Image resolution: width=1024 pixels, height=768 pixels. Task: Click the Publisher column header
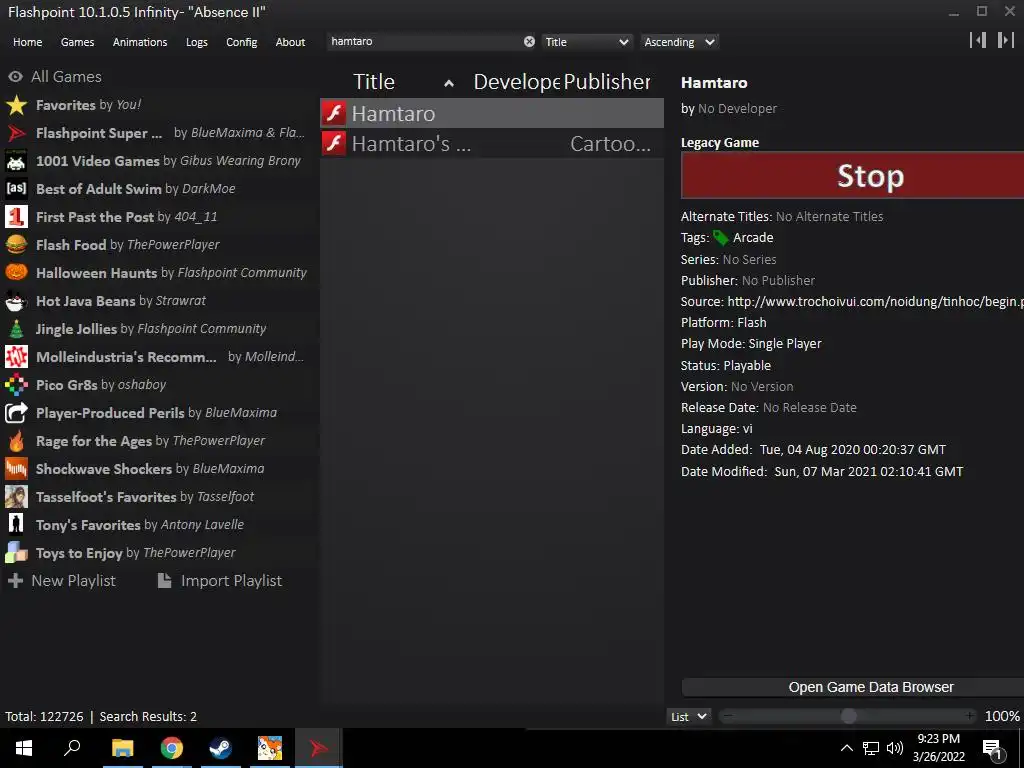(607, 82)
